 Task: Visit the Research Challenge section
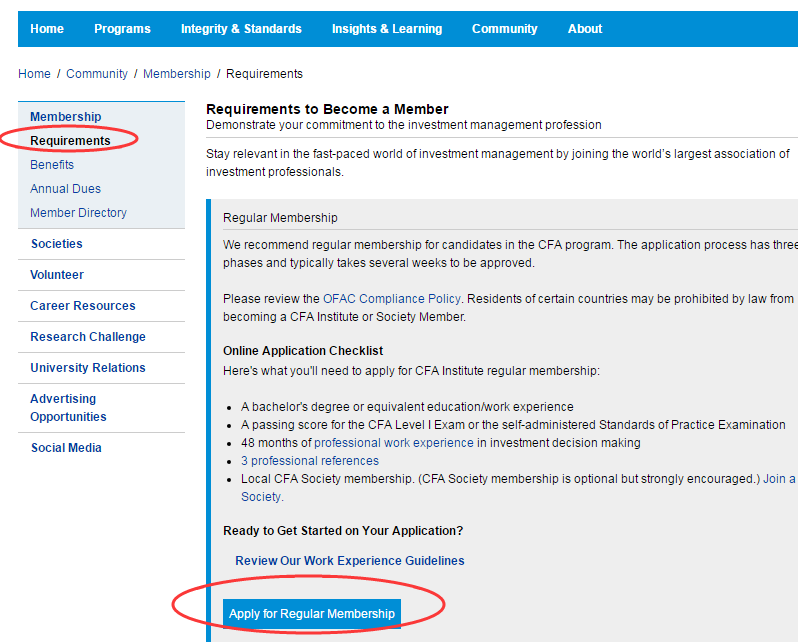pyautogui.click(x=88, y=337)
